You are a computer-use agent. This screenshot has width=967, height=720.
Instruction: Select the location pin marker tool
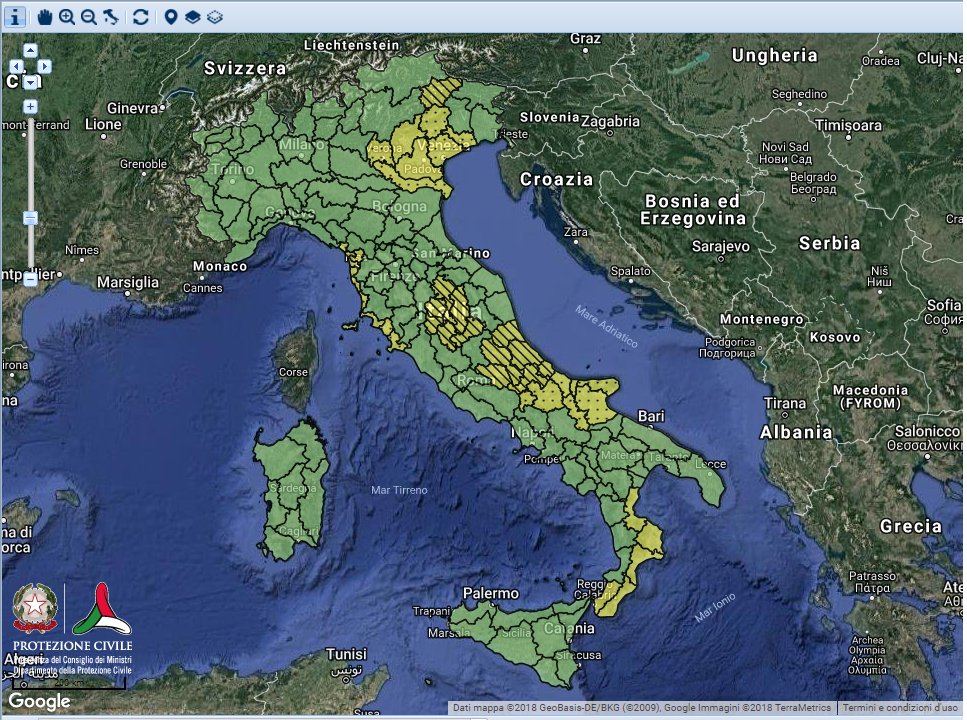pyautogui.click(x=171, y=17)
